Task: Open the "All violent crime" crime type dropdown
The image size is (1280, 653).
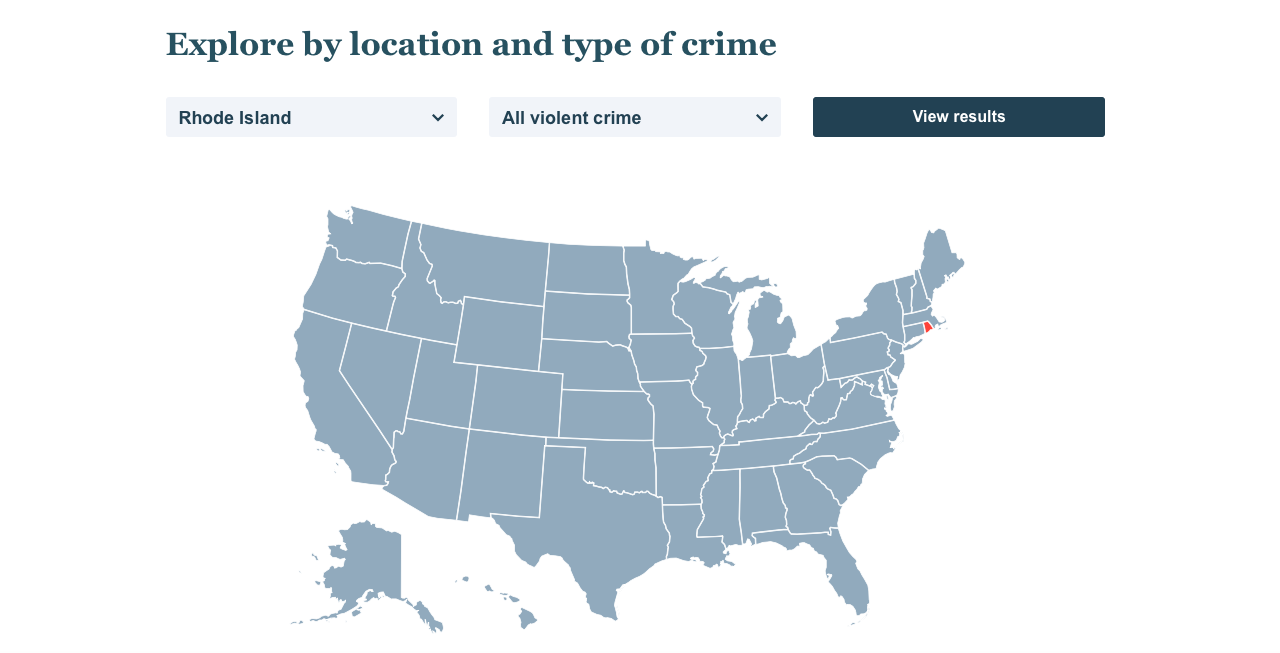Action: 635,117
